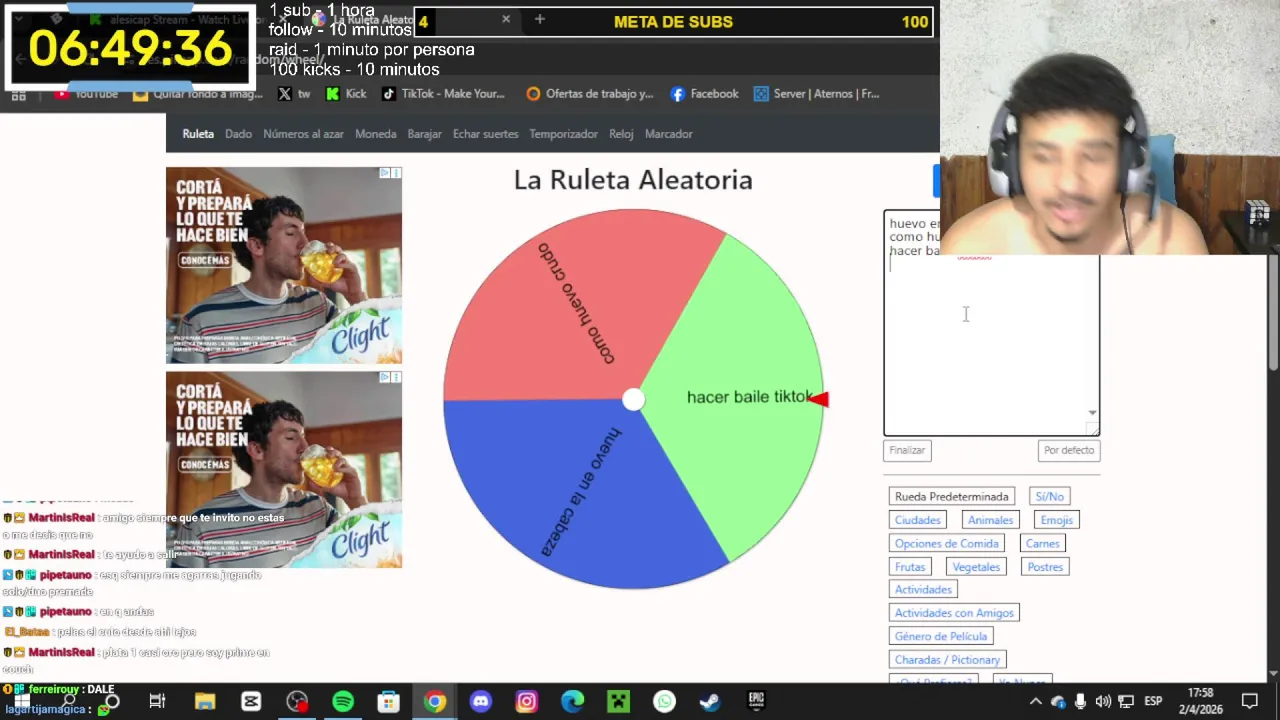
Task: Open Steam from the taskbar
Action: click(710, 702)
